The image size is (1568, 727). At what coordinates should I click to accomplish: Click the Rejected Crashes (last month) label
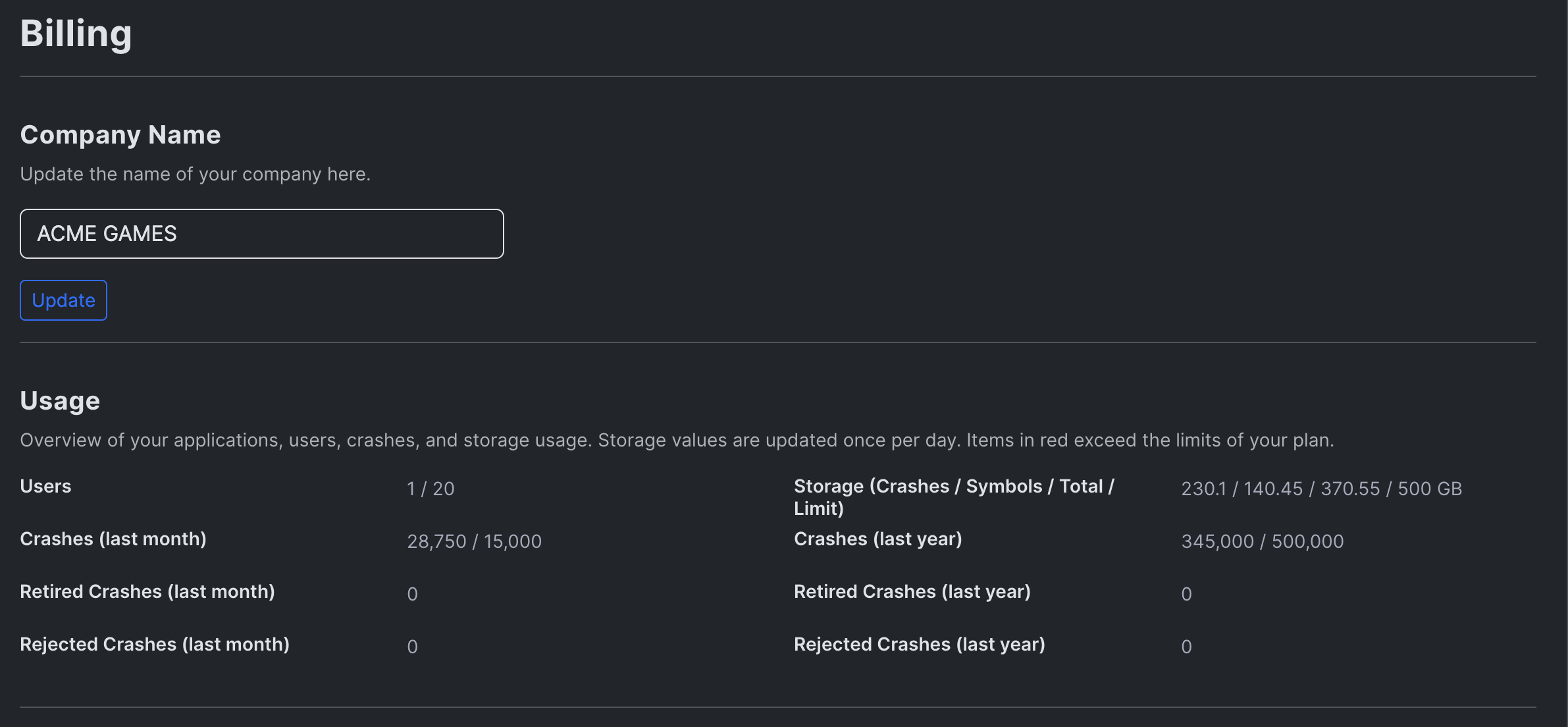point(155,644)
